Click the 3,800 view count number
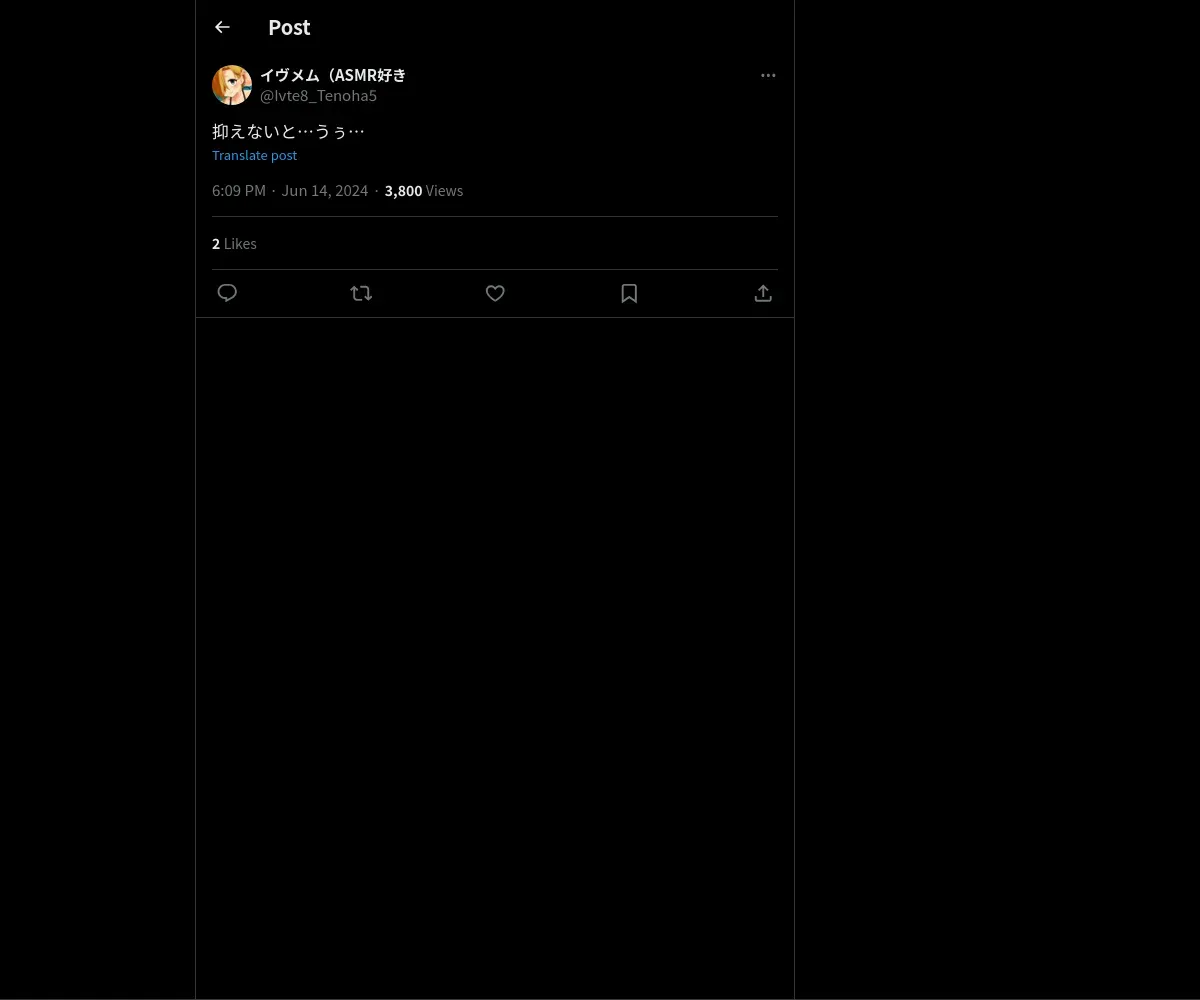The image size is (1200, 1000). click(x=403, y=191)
